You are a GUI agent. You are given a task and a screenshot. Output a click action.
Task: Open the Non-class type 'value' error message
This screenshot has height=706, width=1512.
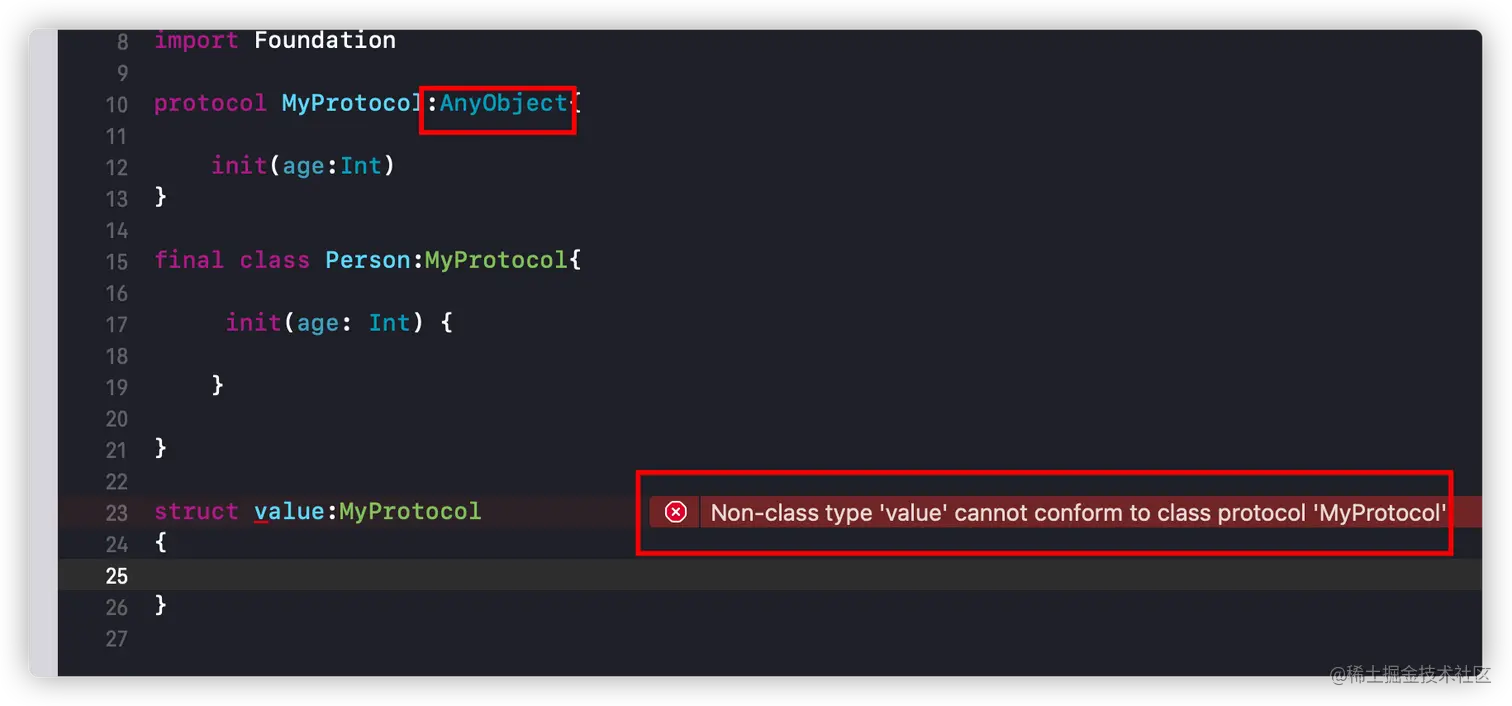(1078, 513)
